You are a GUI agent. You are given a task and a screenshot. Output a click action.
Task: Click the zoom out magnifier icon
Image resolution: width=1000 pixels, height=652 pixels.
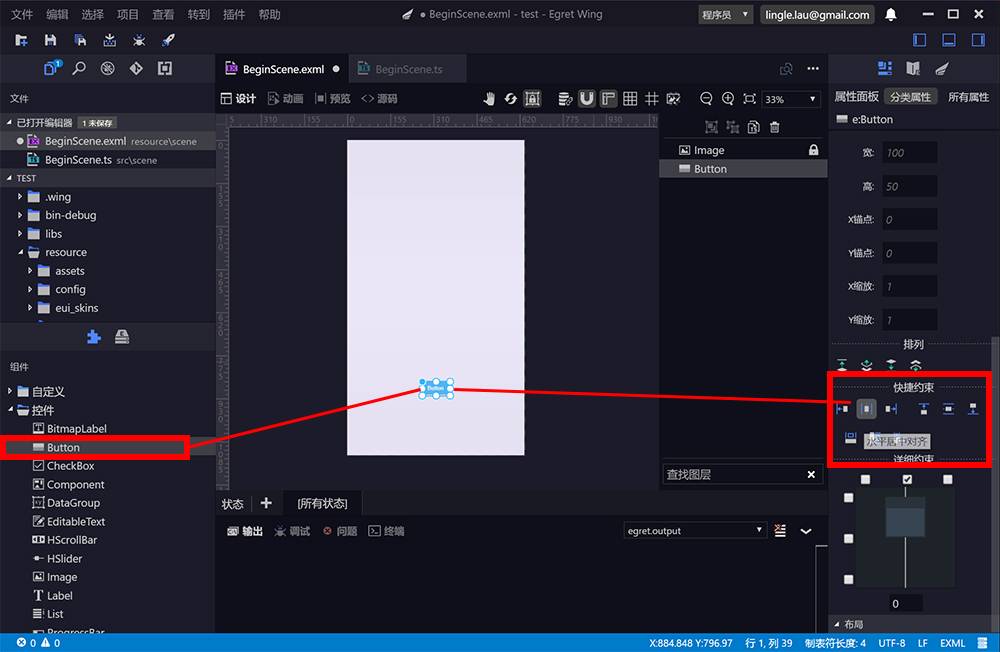point(705,98)
